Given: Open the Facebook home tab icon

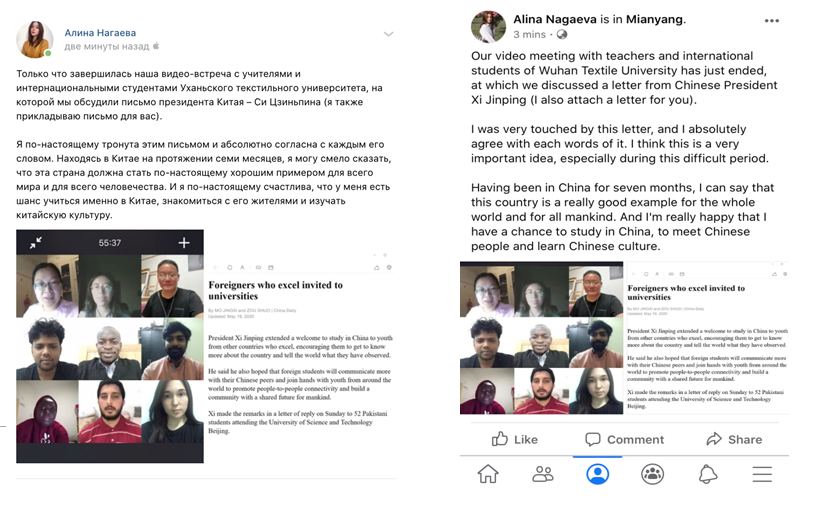Looking at the screenshot, I should [x=488, y=473].
